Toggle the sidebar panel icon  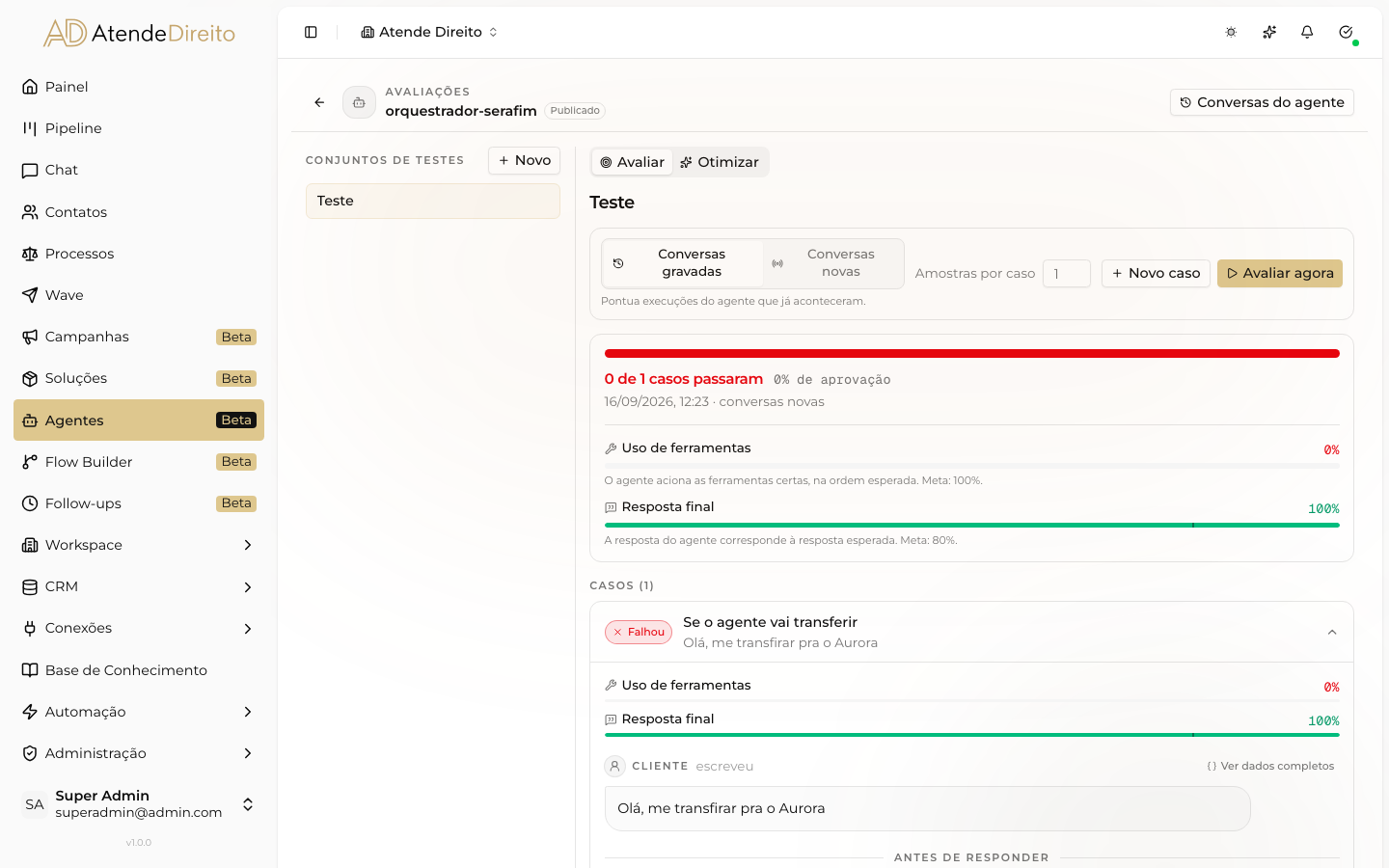311,32
